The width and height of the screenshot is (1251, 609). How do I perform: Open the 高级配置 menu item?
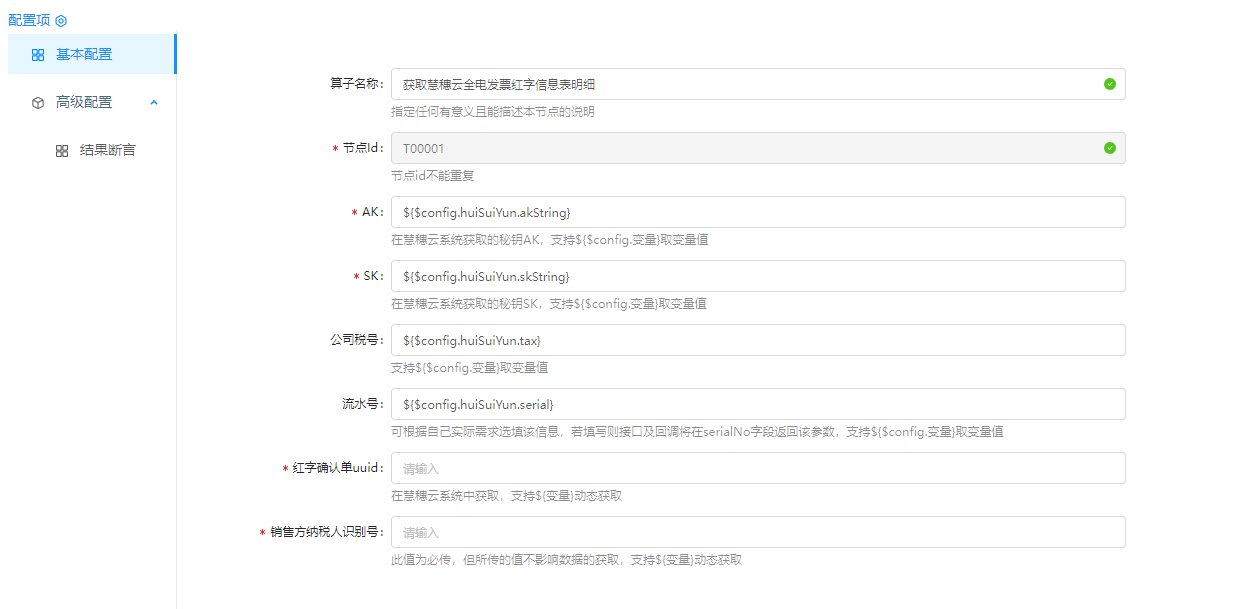click(x=90, y=102)
